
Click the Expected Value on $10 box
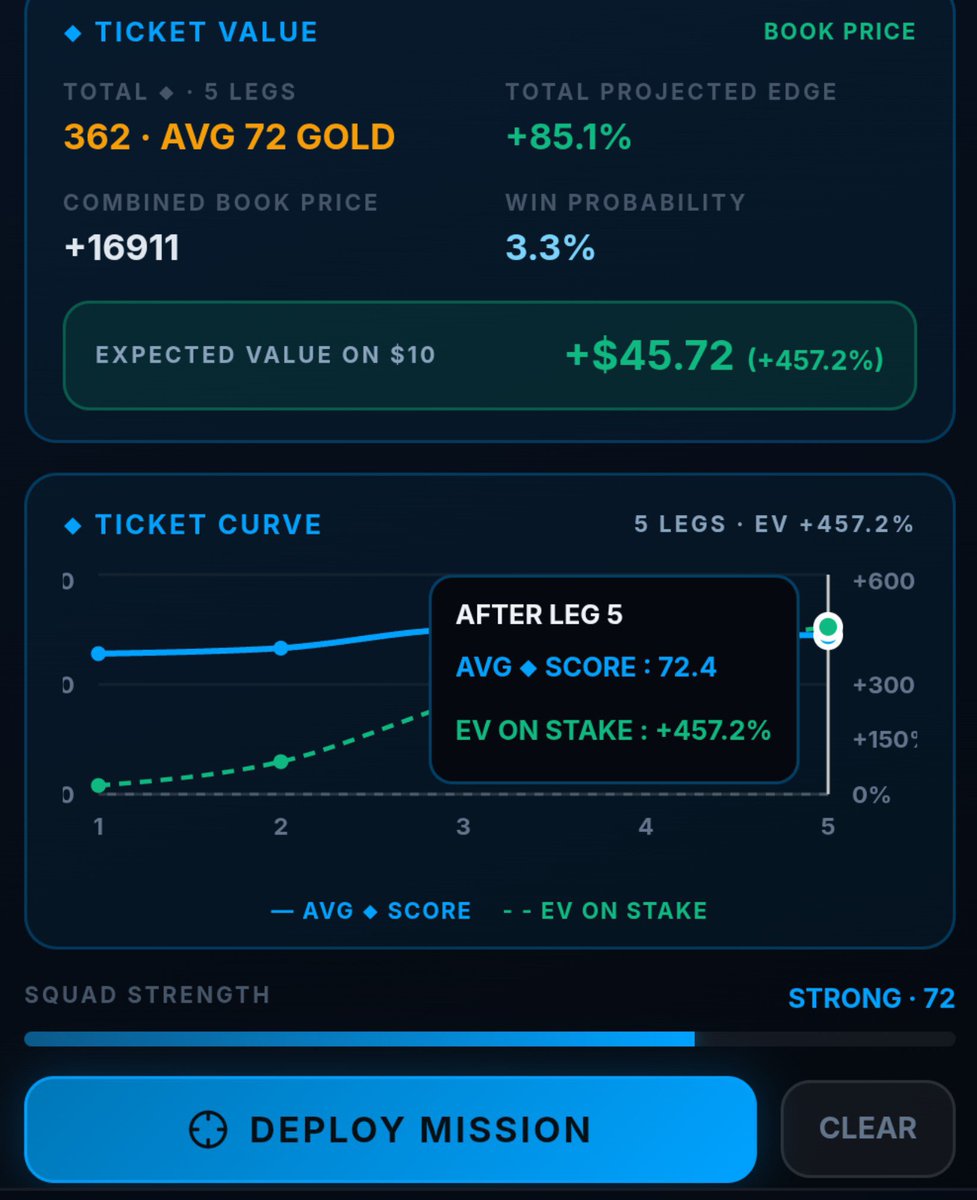490,356
